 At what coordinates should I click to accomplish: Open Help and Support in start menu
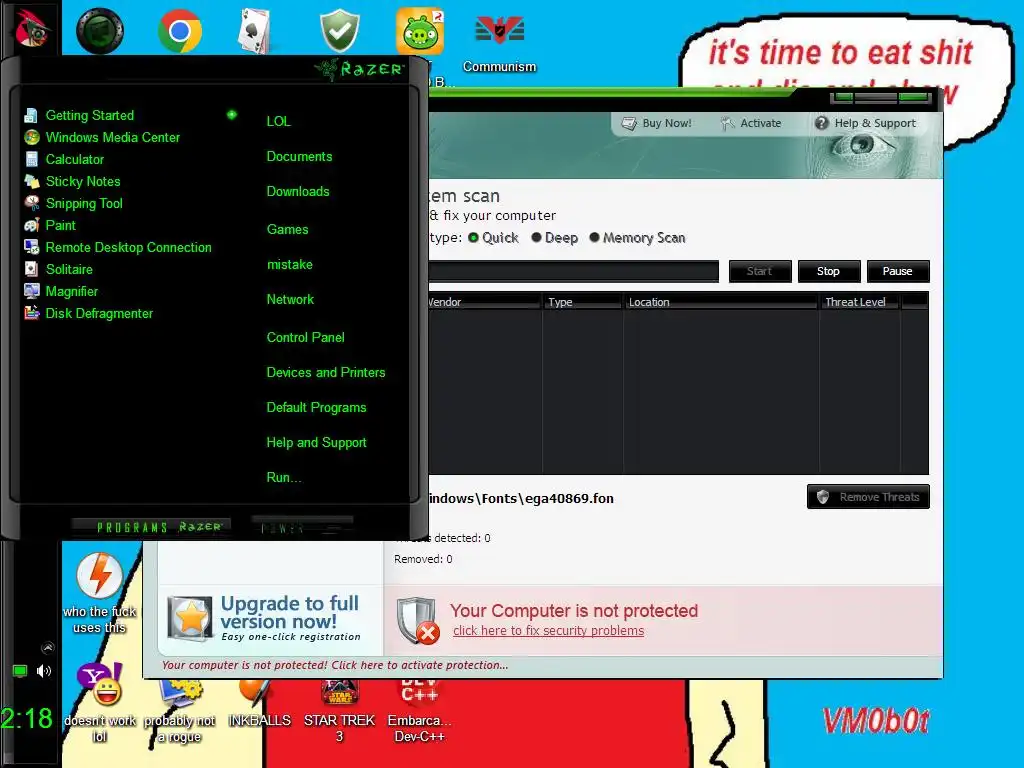(x=316, y=443)
